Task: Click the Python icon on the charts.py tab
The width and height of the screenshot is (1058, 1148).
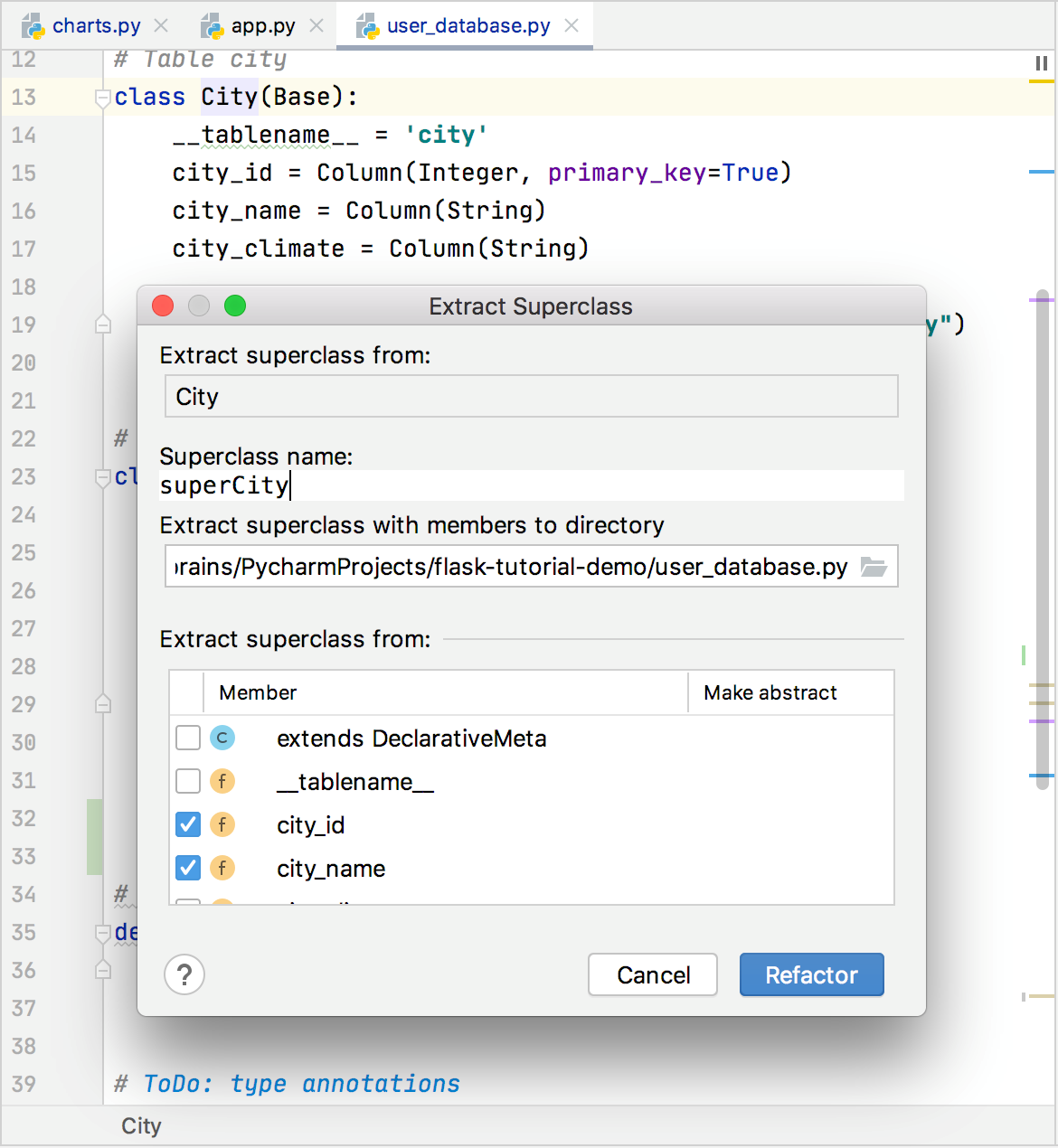Action: (34, 25)
